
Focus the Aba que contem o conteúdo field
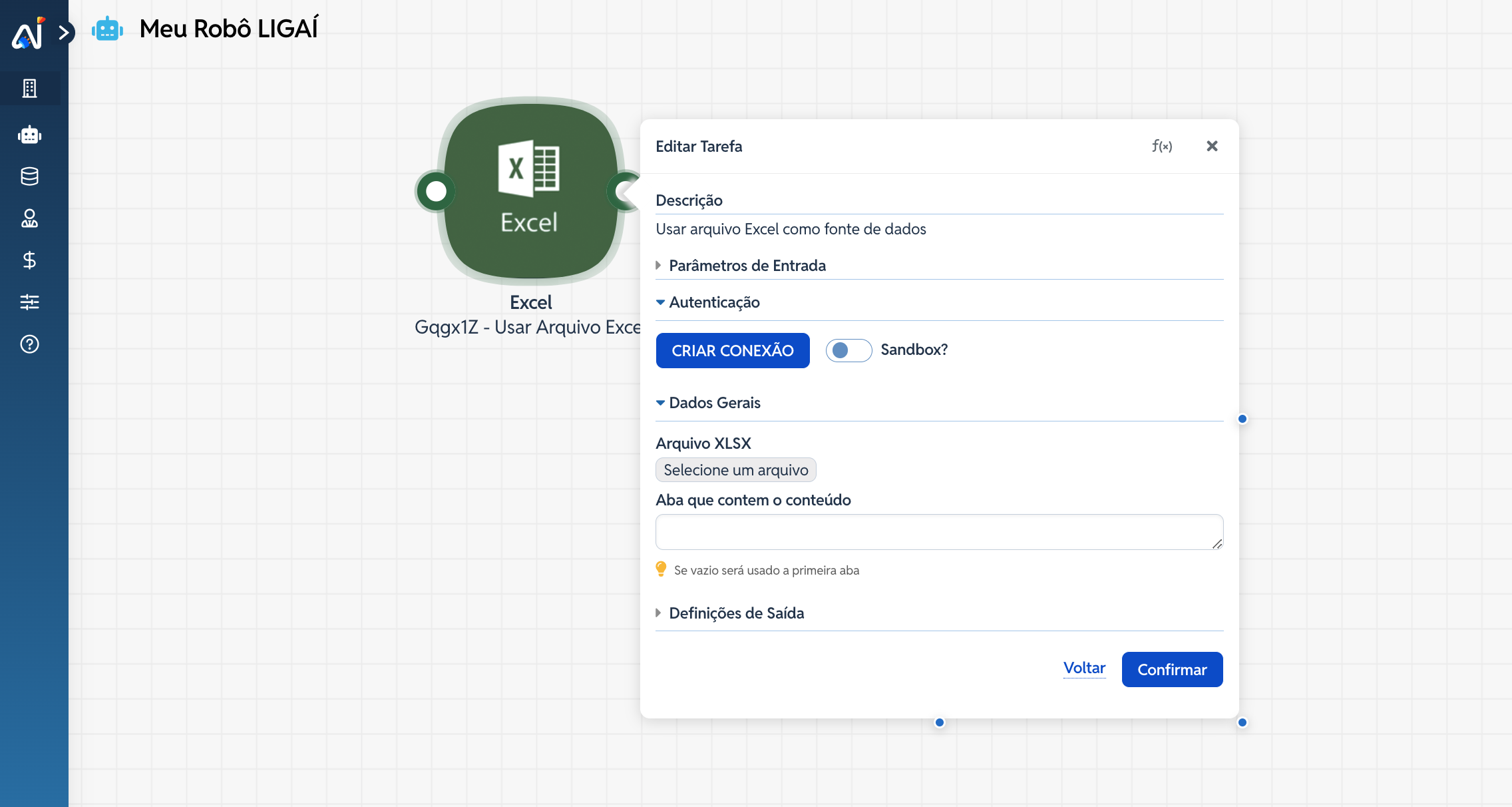coord(938,531)
